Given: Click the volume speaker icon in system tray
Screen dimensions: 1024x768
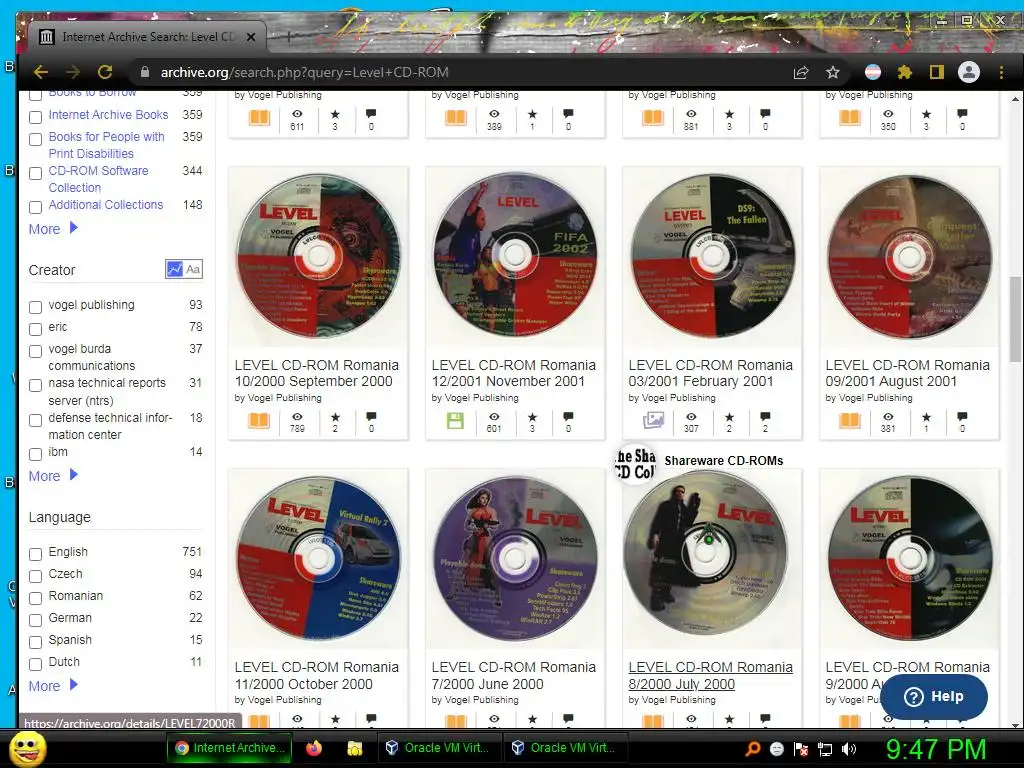Looking at the screenshot, I should coord(849,749).
